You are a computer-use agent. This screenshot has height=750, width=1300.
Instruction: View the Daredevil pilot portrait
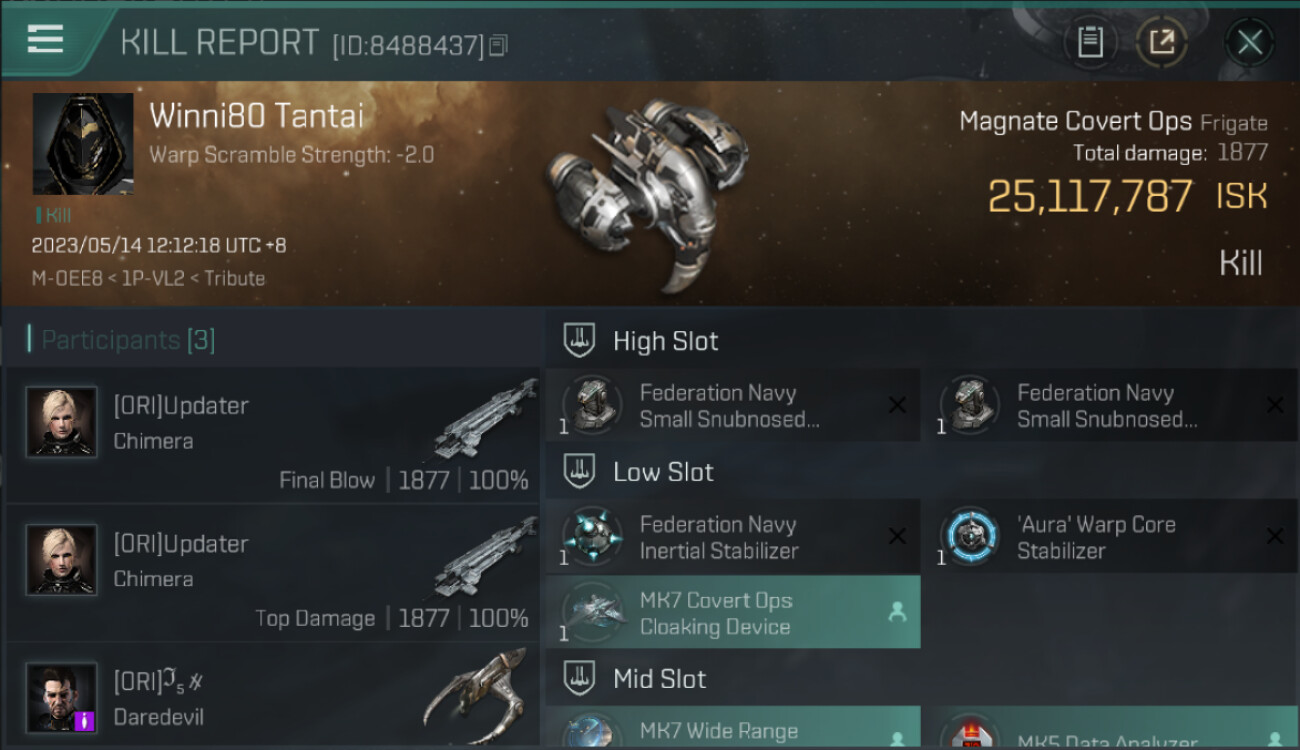62,698
